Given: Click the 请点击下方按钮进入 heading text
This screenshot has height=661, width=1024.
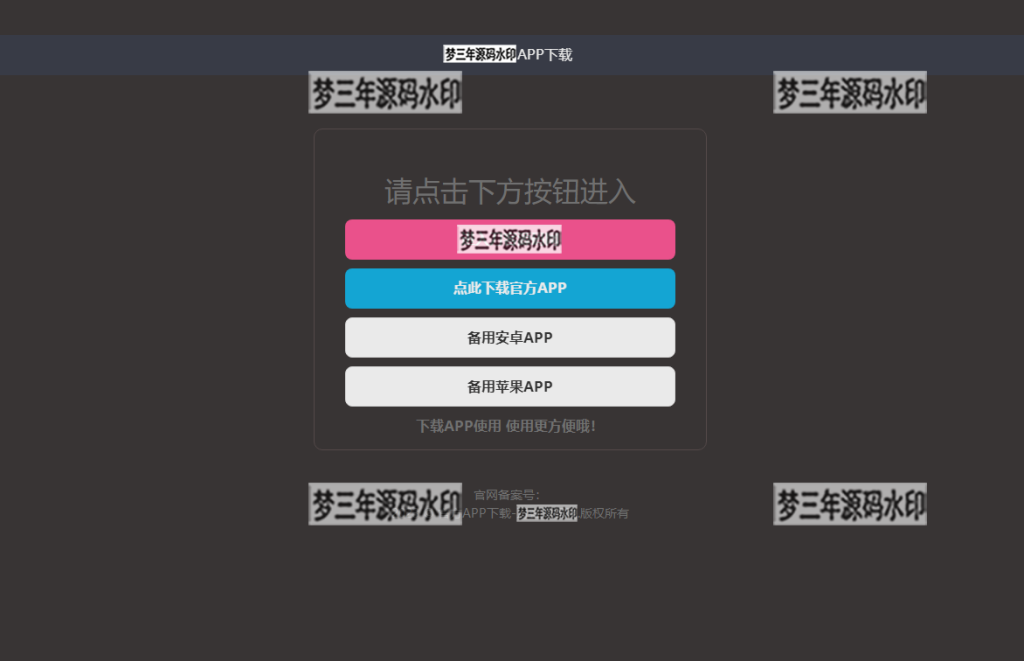Looking at the screenshot, I should [x=510, y=192].
